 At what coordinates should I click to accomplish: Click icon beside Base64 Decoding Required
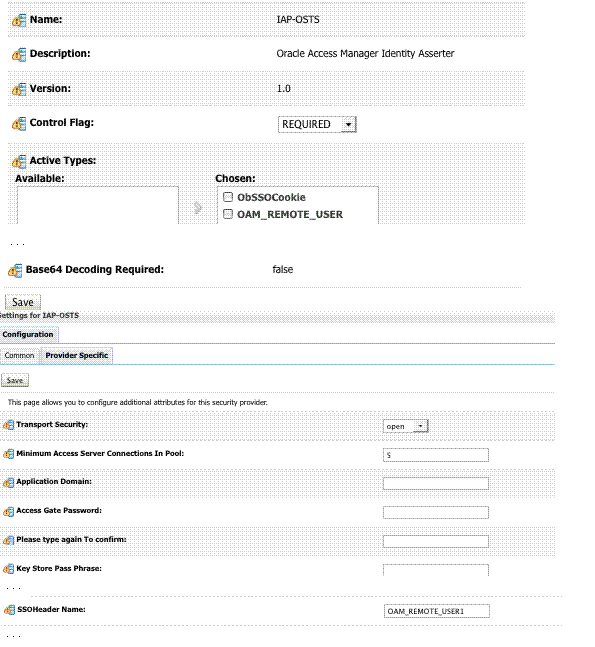(15, 271)
